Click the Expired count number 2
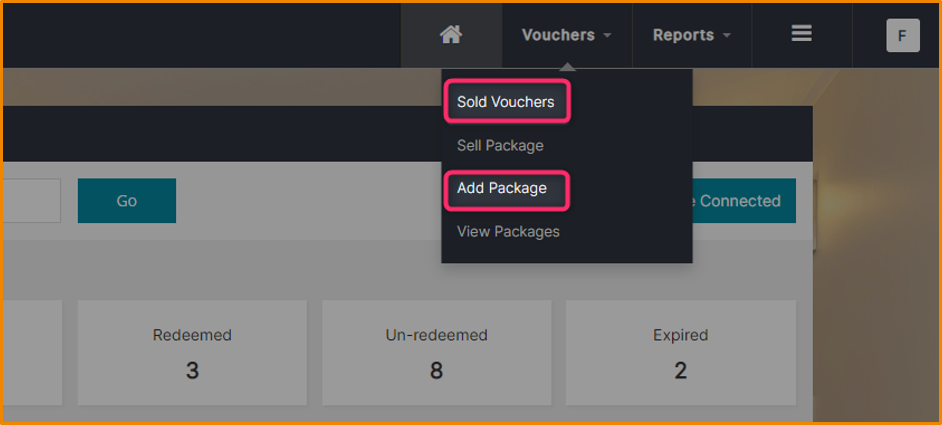 coord(680,370)
